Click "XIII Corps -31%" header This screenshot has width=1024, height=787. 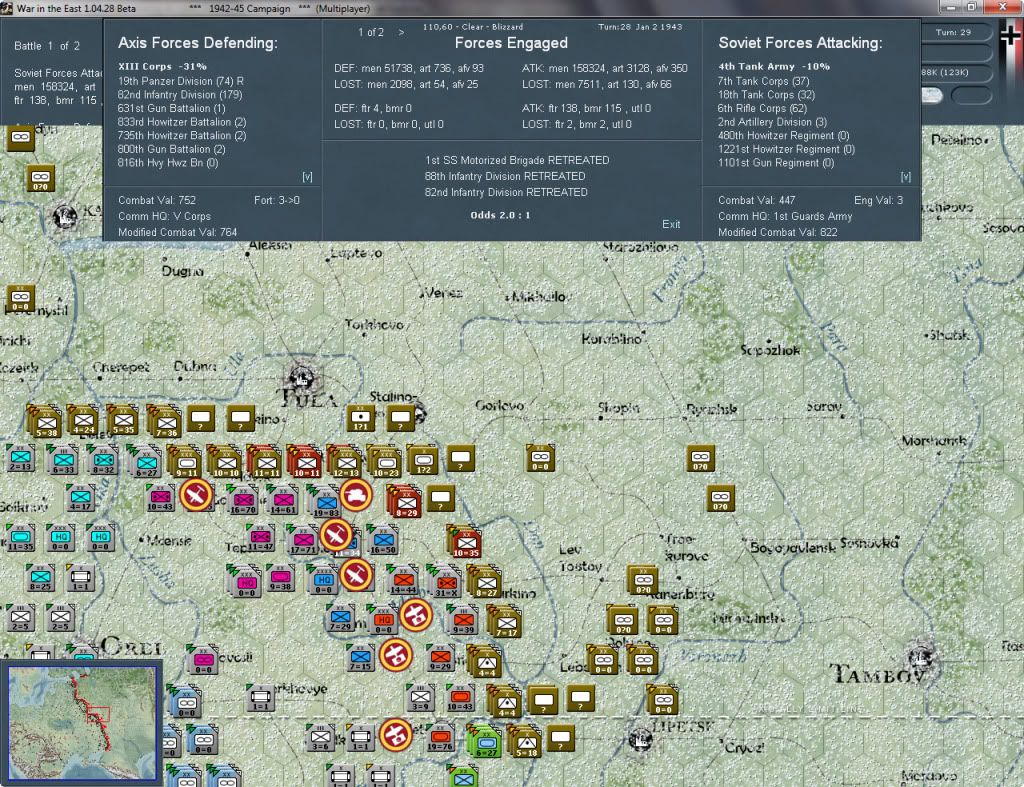point(163,67)
